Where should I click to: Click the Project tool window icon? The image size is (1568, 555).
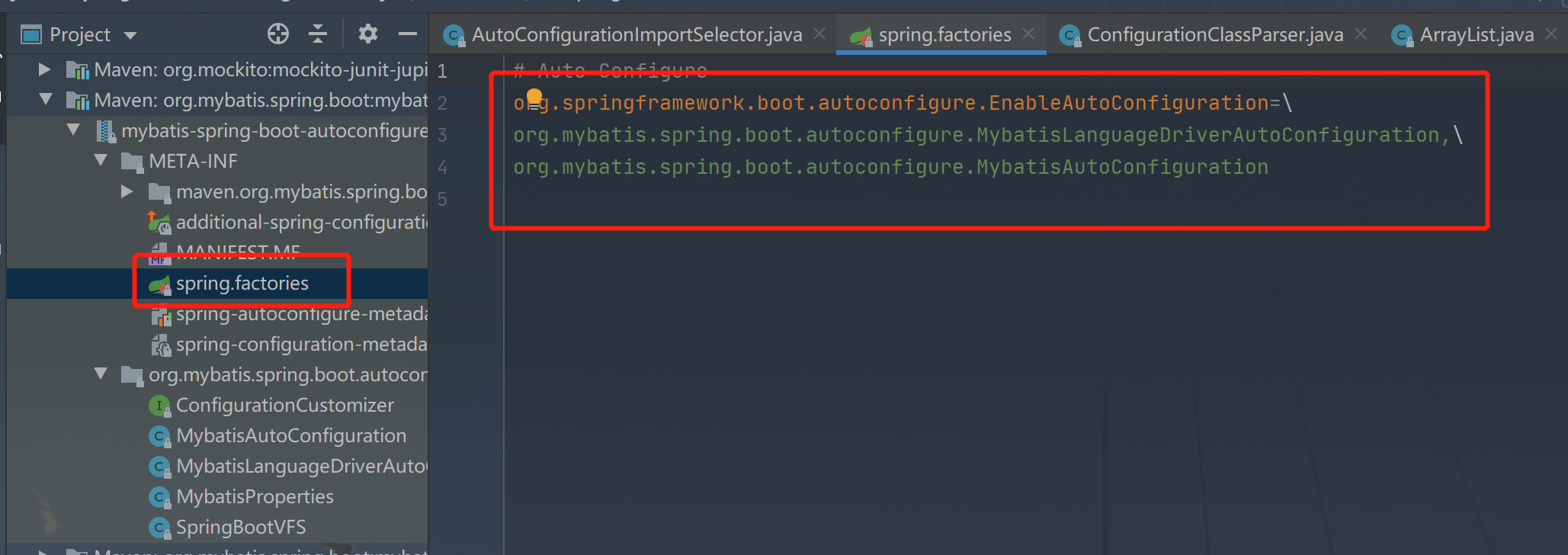click(31, 34)
